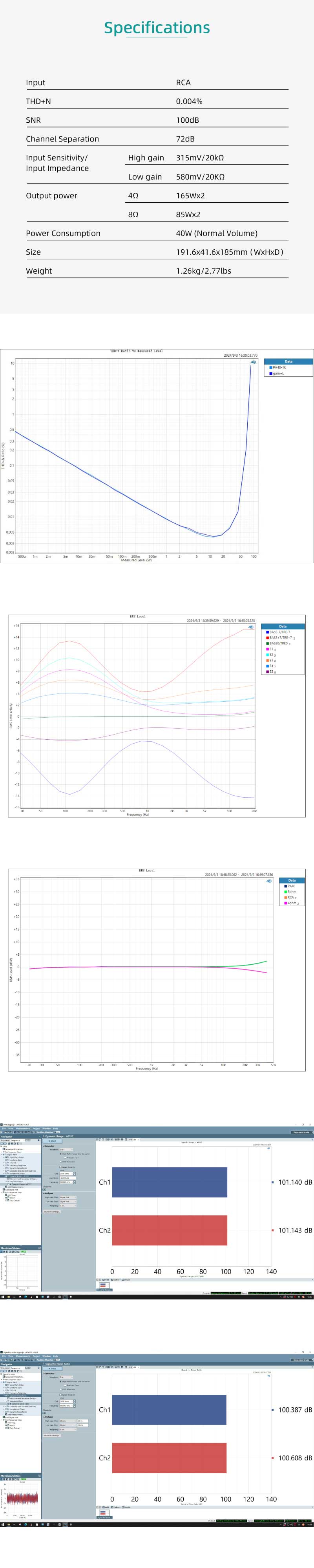The height and width of the screenshot is (1568, 314).
Task: Click Windows Start button in lower screenshot taskbar
Action: pyautogui.click(x=2, y=1524)
